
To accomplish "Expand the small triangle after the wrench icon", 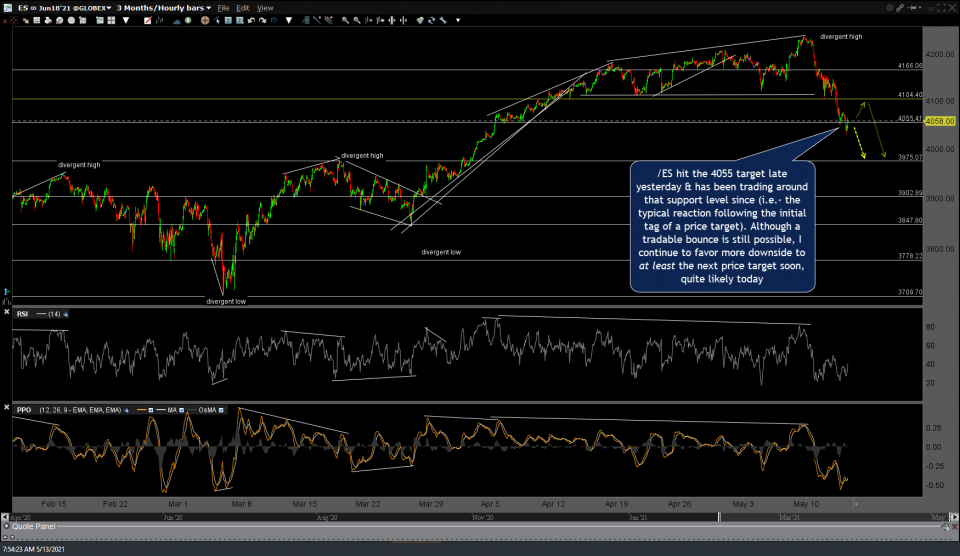I will [x=458, y=21].
